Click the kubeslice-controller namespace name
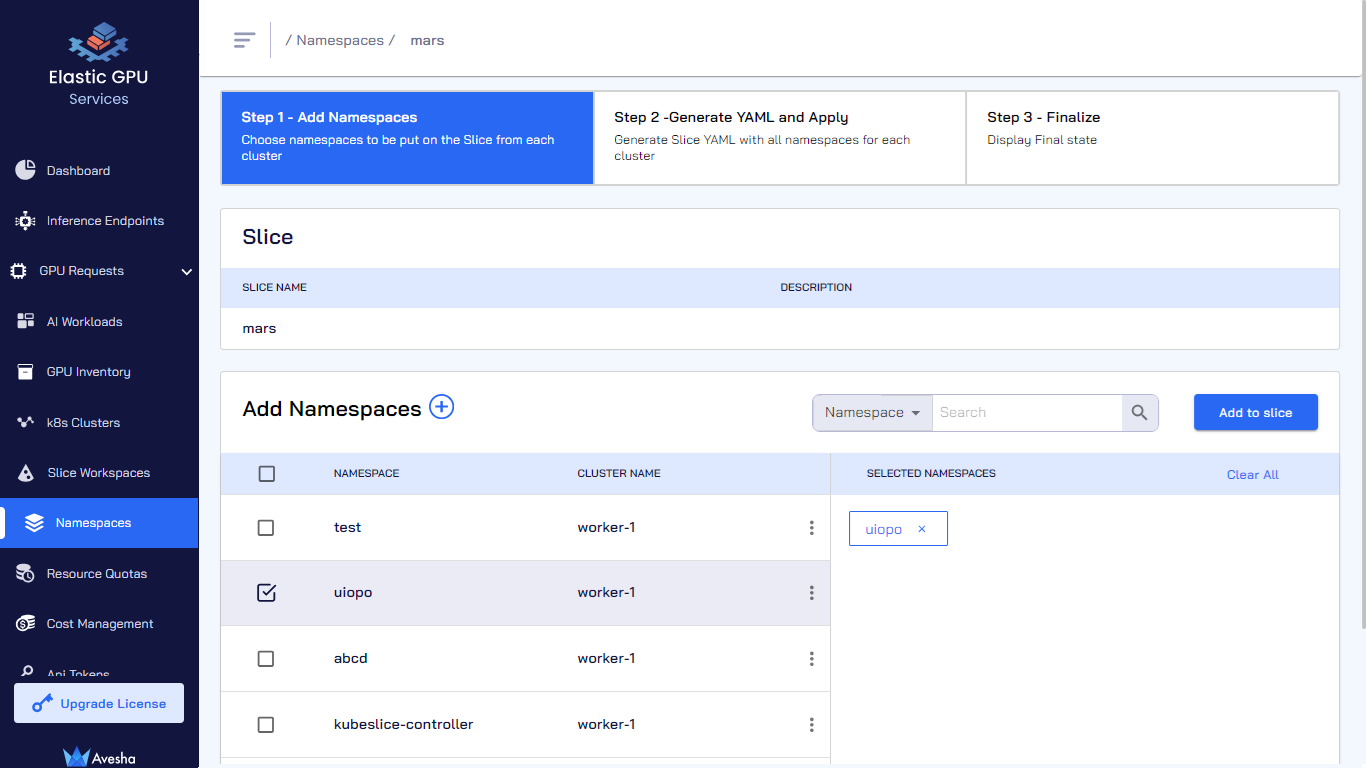 (403, 725)
